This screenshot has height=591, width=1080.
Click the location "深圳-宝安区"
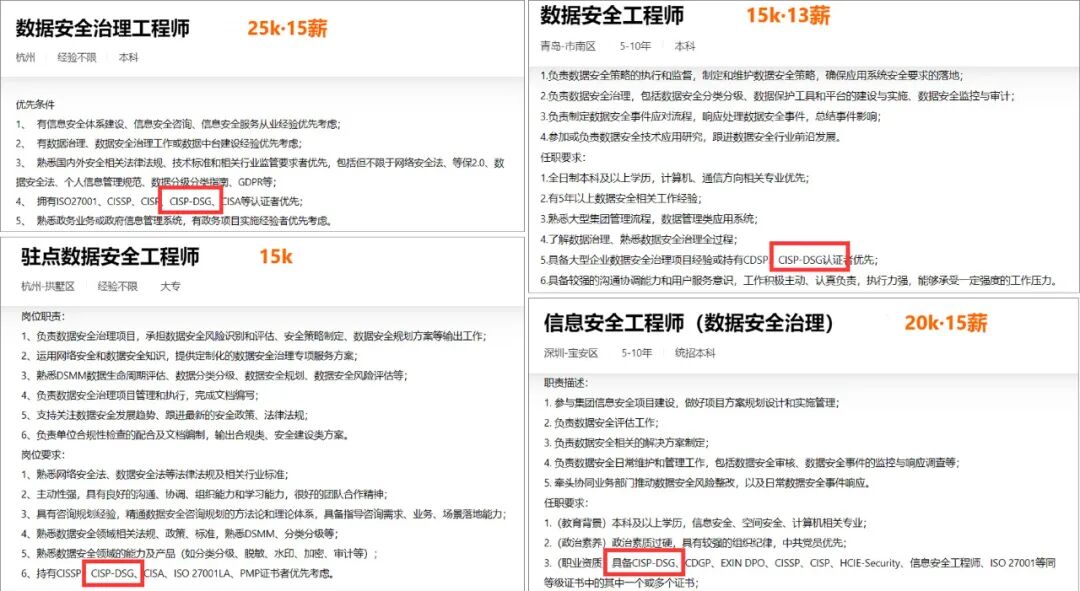[x=571, y=353]
